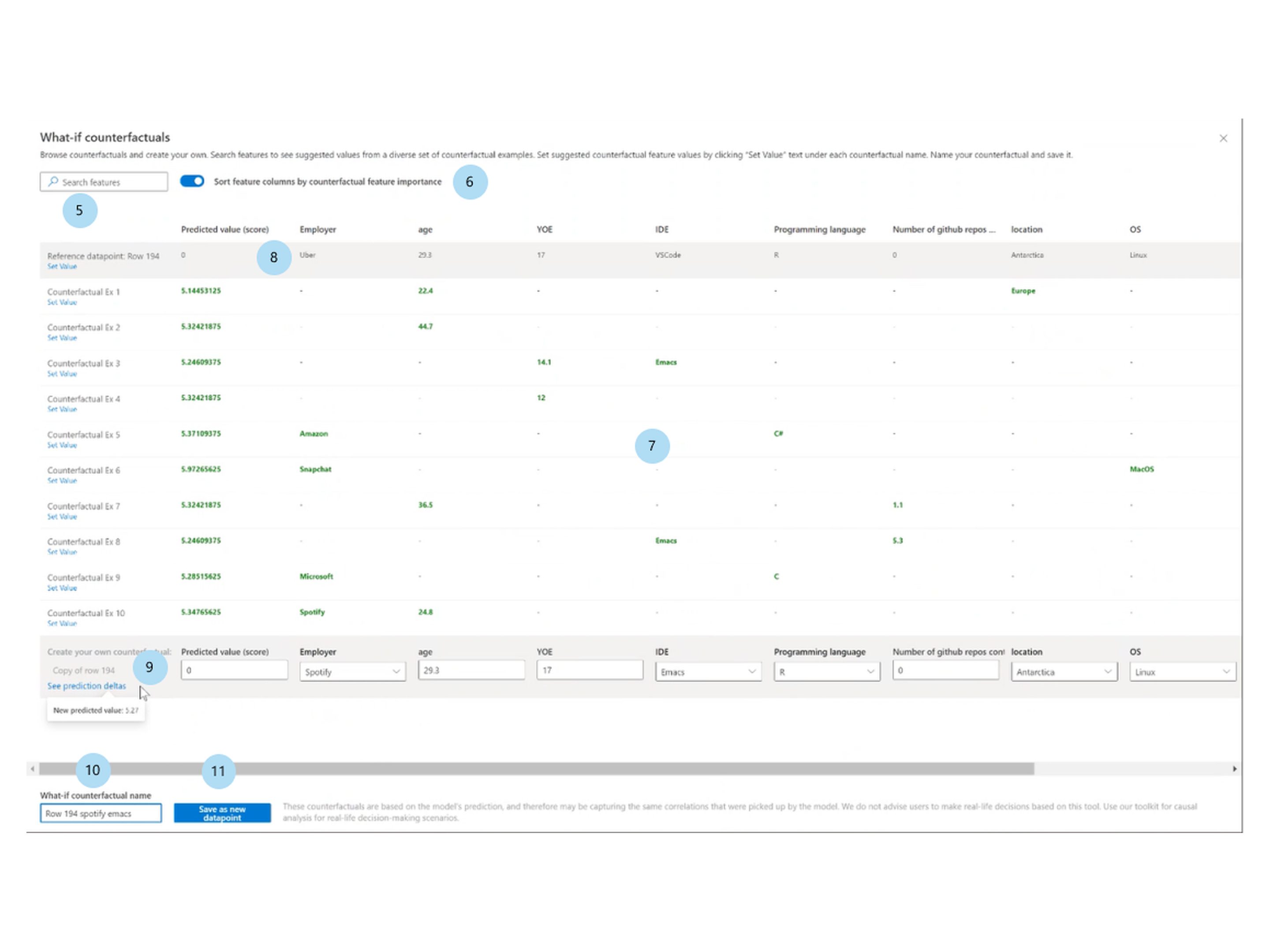Focus the Search features box

pyautogui.click(x=104, y=182)
